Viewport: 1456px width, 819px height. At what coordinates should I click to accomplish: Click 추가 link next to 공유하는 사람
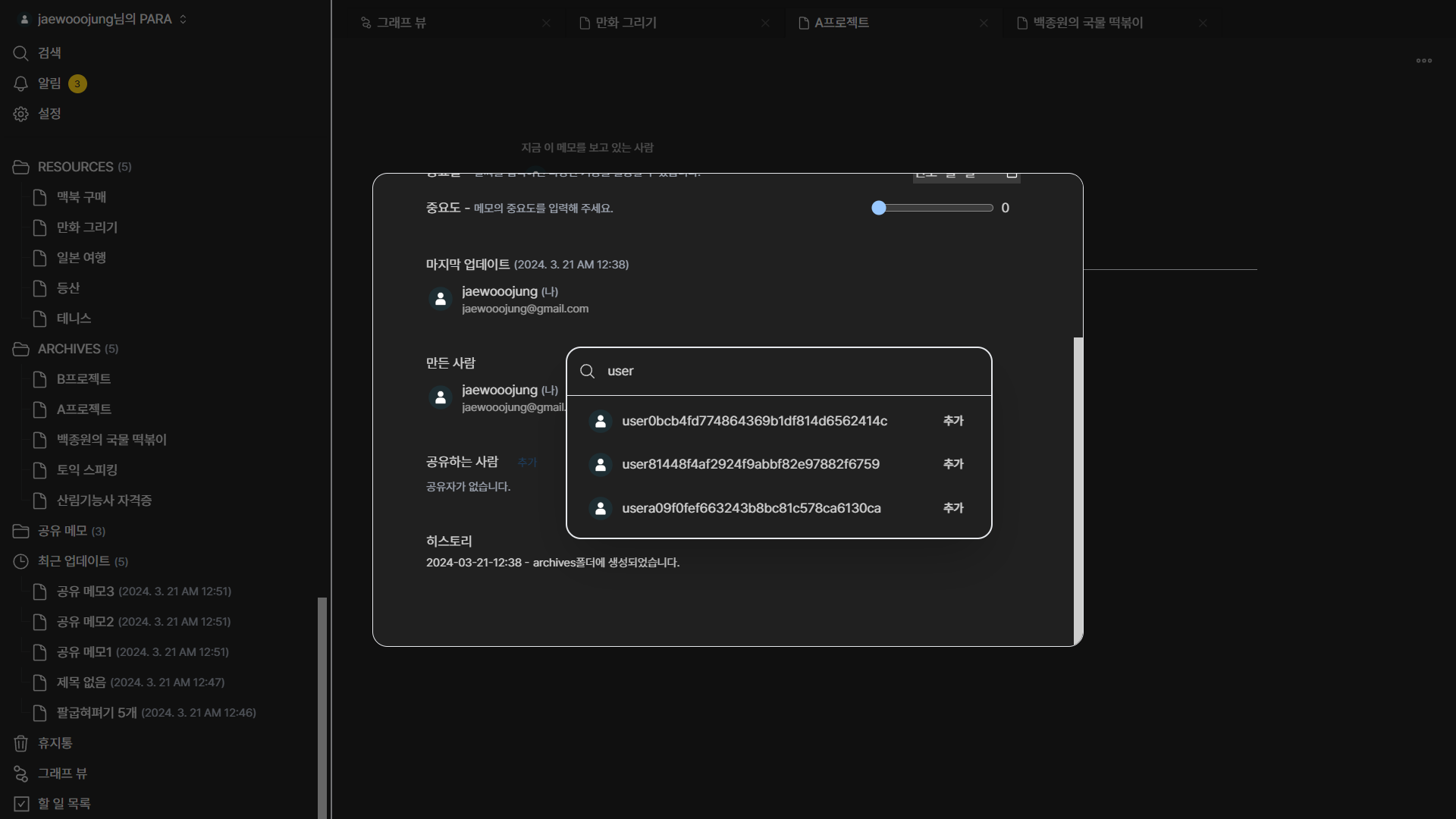(x=526, y=462)
